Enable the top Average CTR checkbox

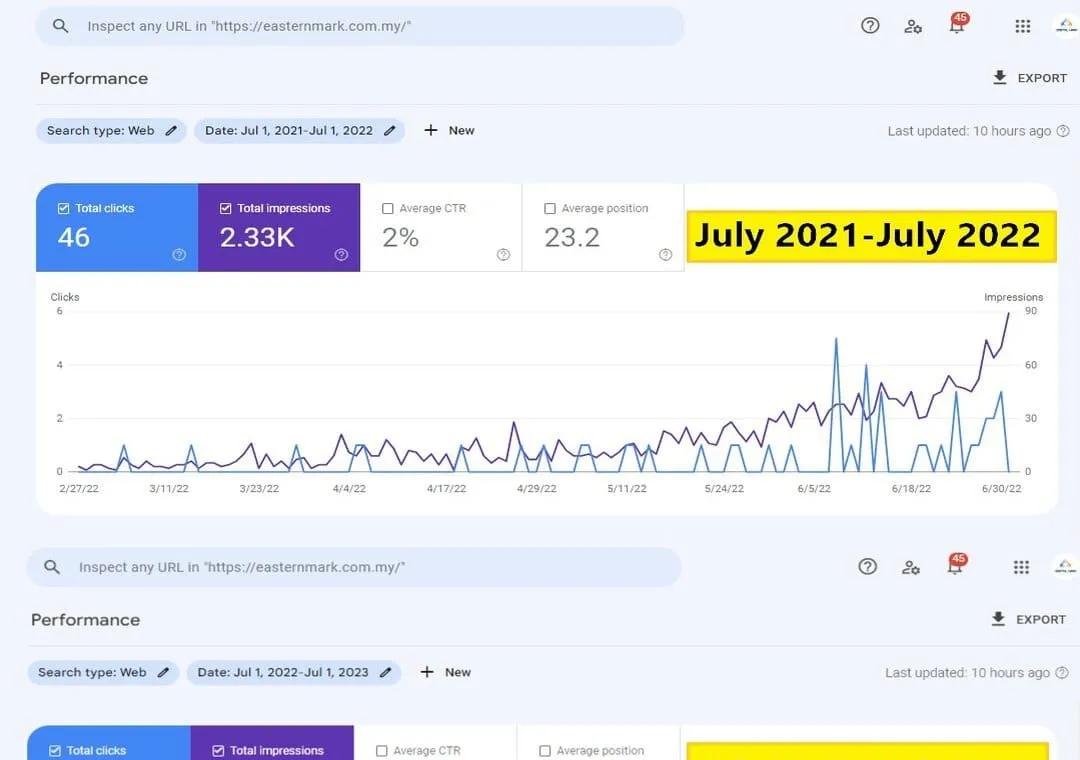coord(388,208)
